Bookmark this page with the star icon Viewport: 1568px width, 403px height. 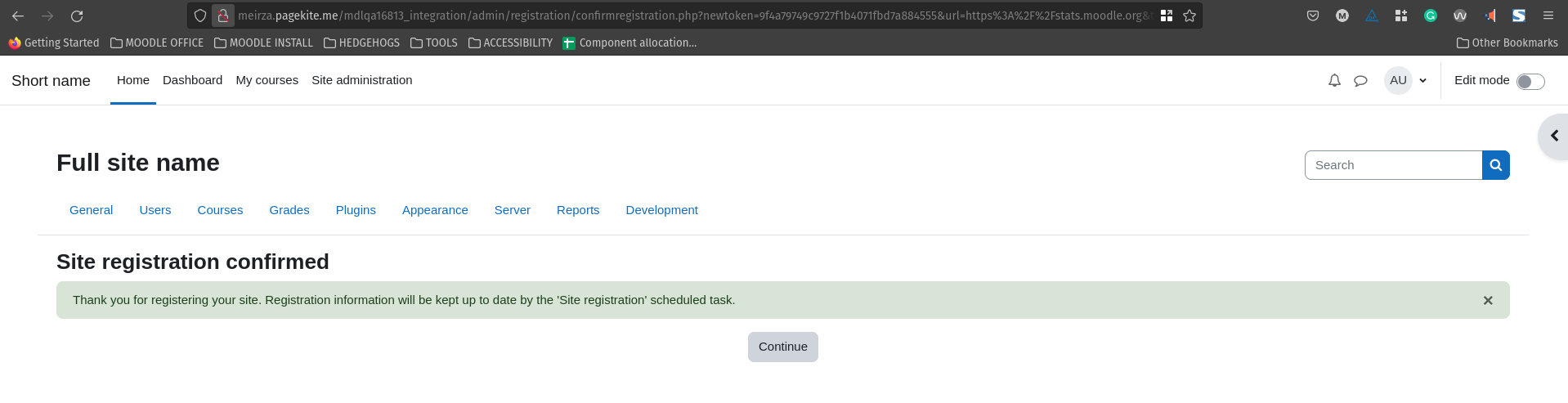click(x=1189, y=16)
